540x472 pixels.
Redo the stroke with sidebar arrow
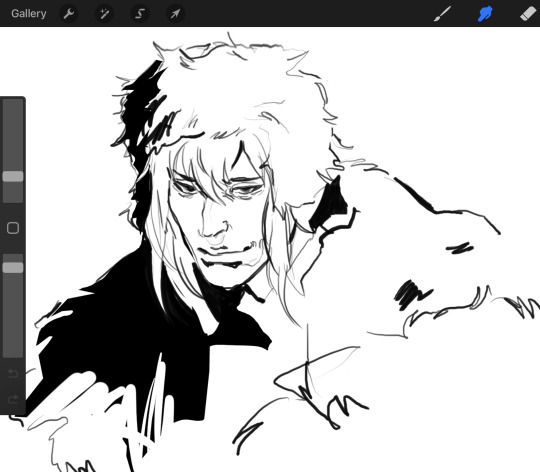coord(13,399)
